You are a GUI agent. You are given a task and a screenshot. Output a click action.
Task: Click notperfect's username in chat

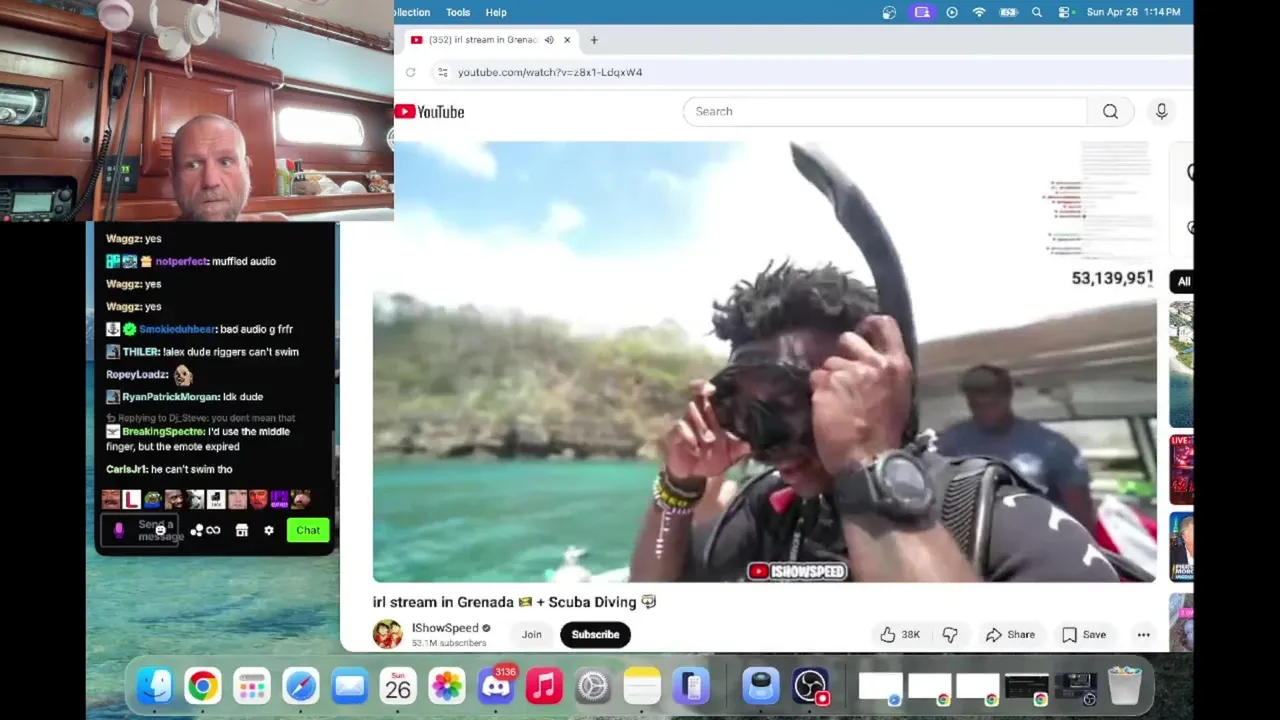(x=181, y=261)
